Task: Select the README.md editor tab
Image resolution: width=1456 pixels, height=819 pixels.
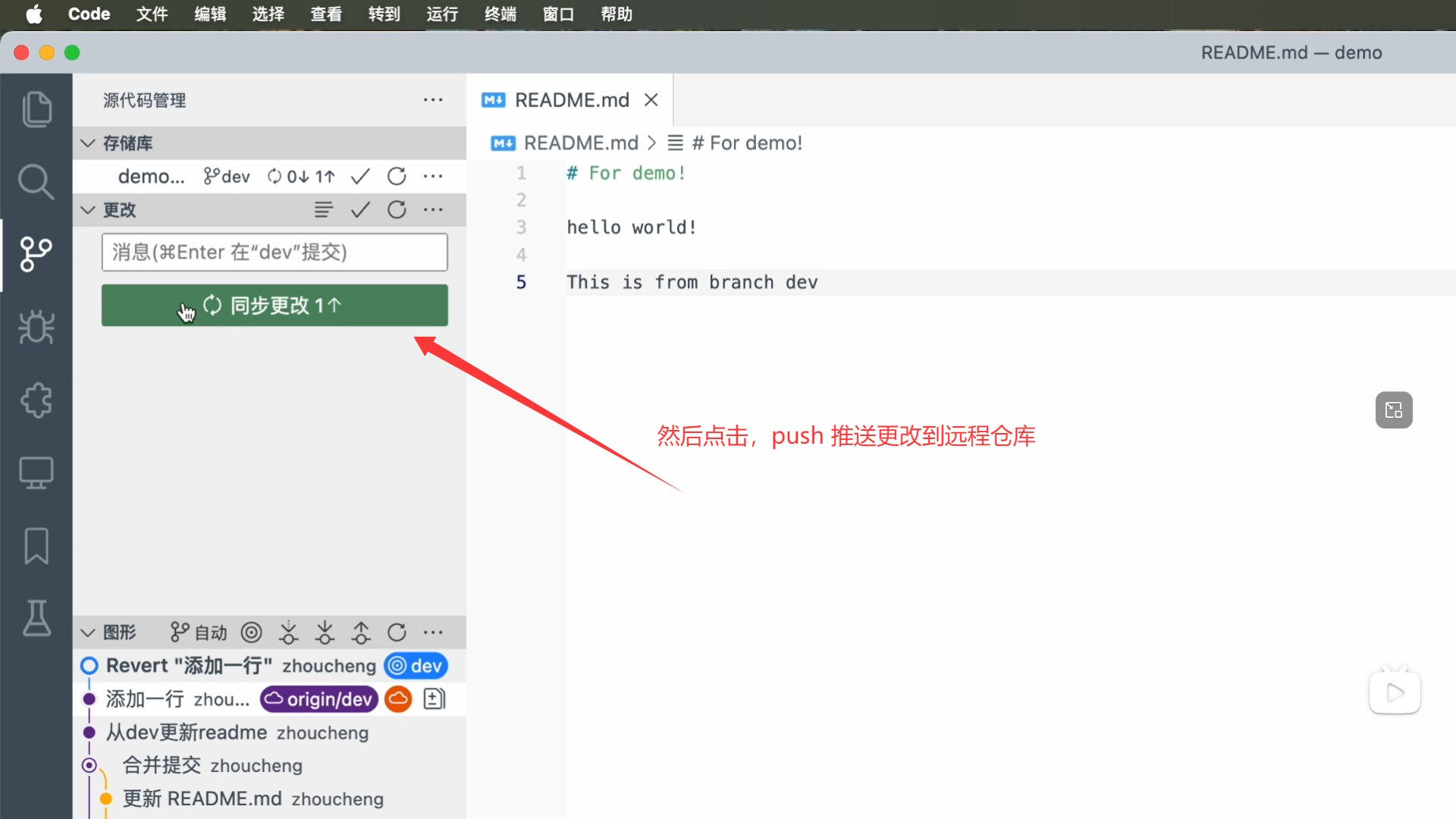Action: point(571,100)
